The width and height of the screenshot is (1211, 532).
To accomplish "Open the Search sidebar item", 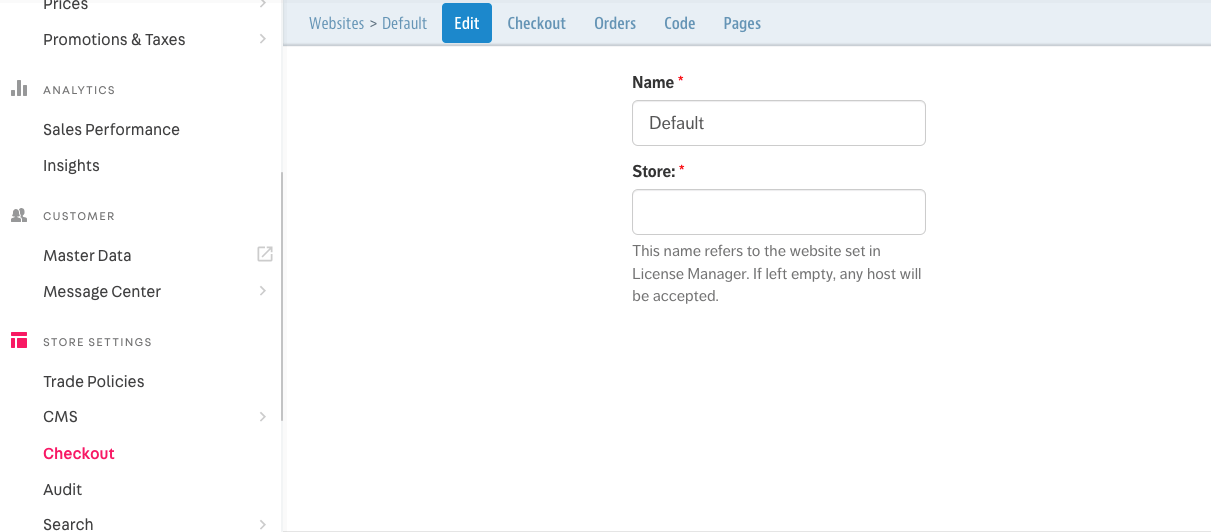I will (68, 524).
